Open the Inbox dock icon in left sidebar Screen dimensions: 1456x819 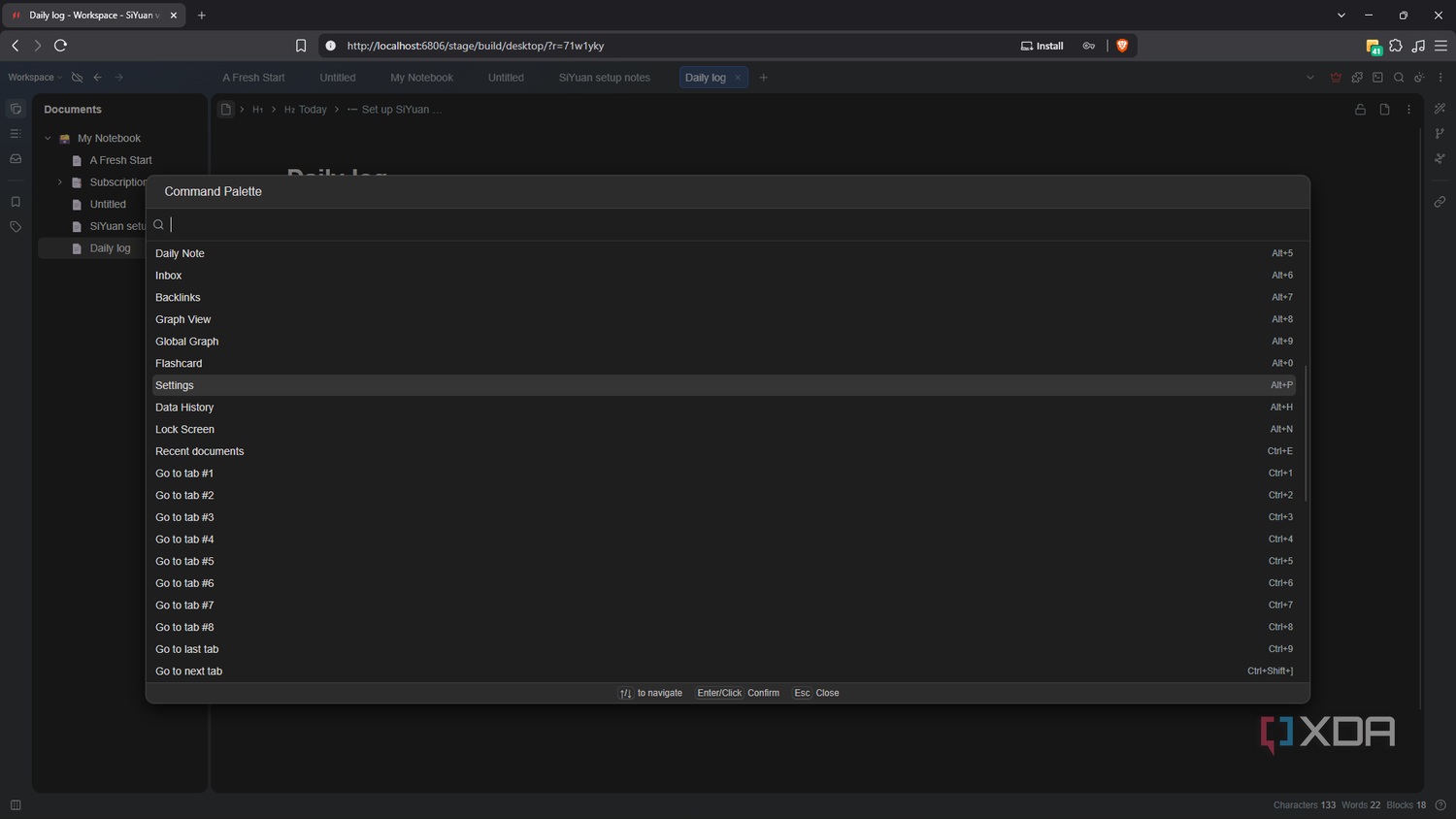coord(16,158)
